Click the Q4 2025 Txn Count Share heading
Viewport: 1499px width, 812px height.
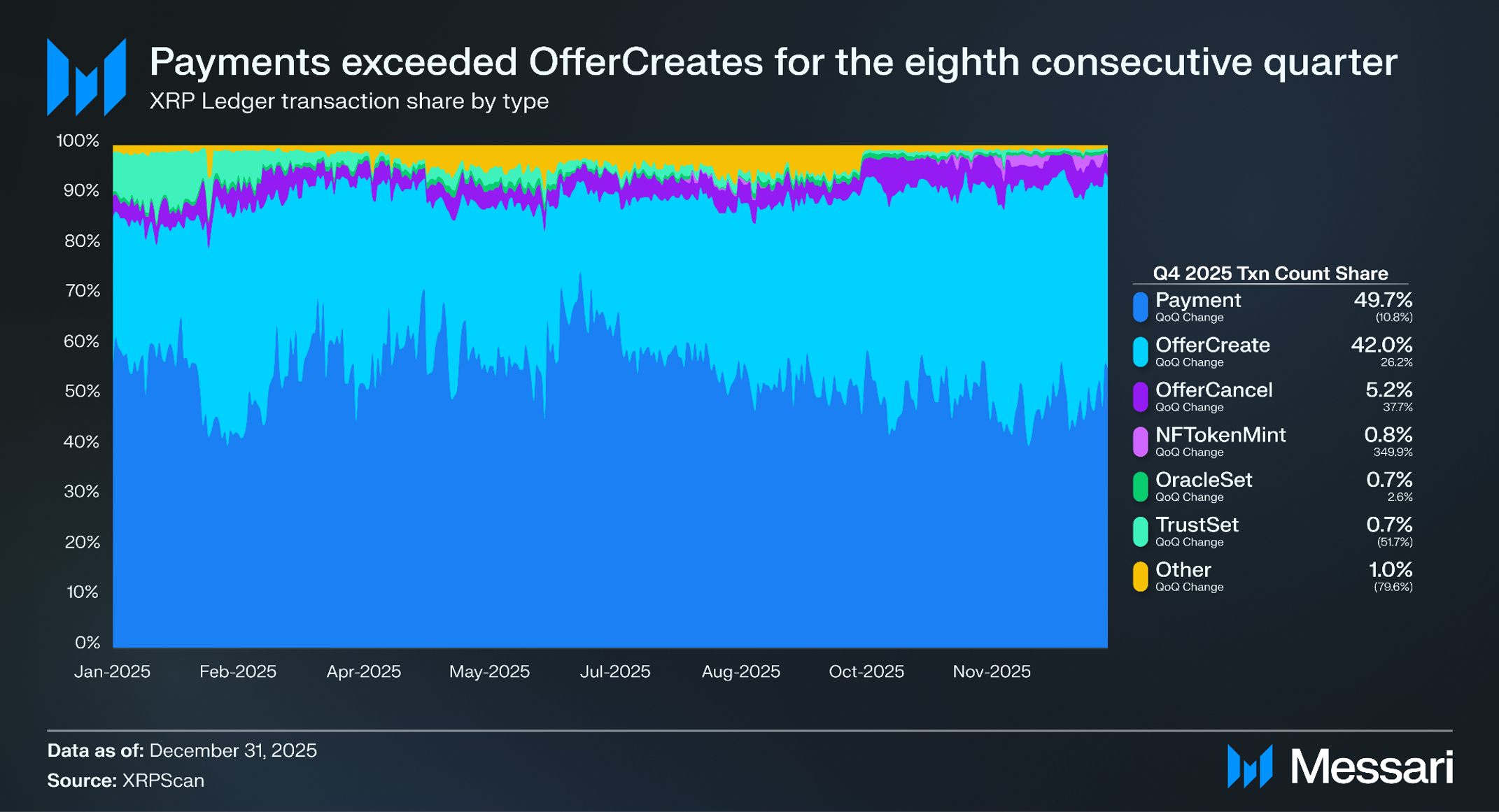pos(1269,273)
